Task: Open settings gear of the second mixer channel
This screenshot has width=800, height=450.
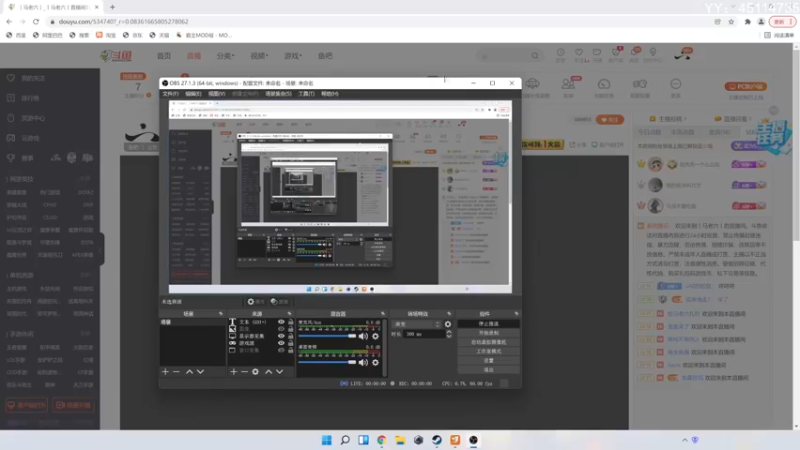Action: point(376,362)
